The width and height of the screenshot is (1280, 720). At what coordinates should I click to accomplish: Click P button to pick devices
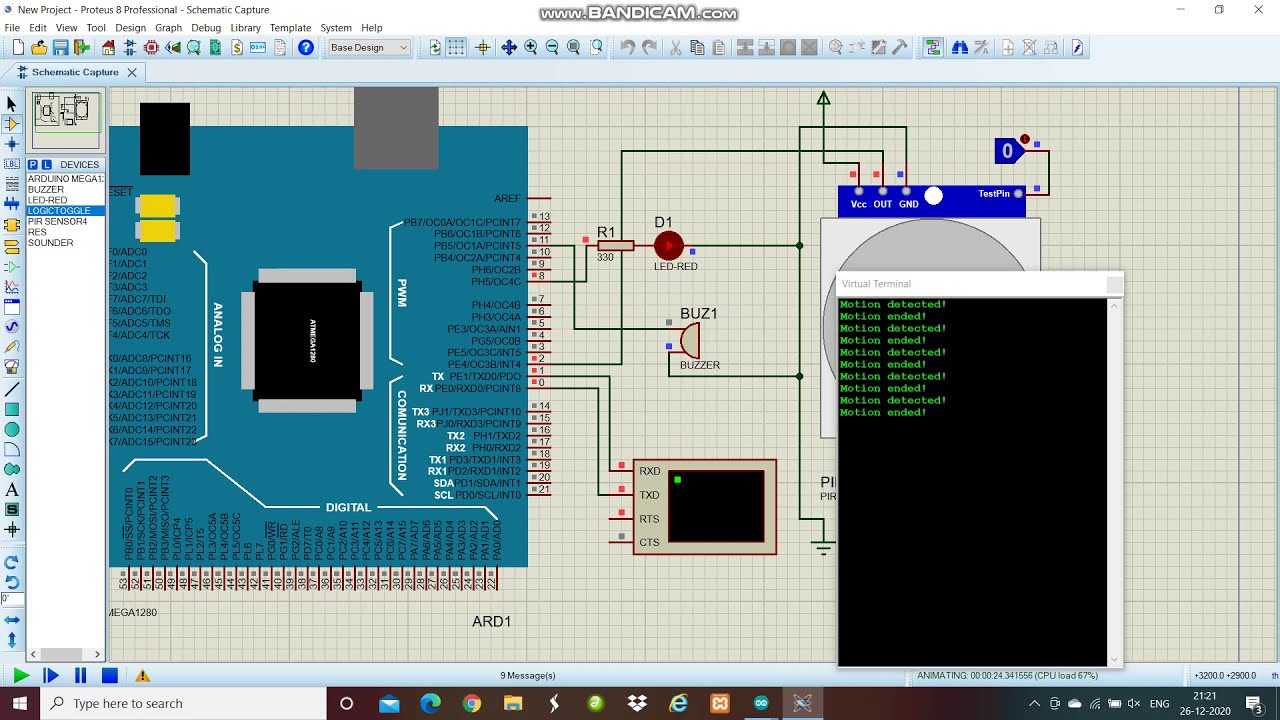(33, 164)
